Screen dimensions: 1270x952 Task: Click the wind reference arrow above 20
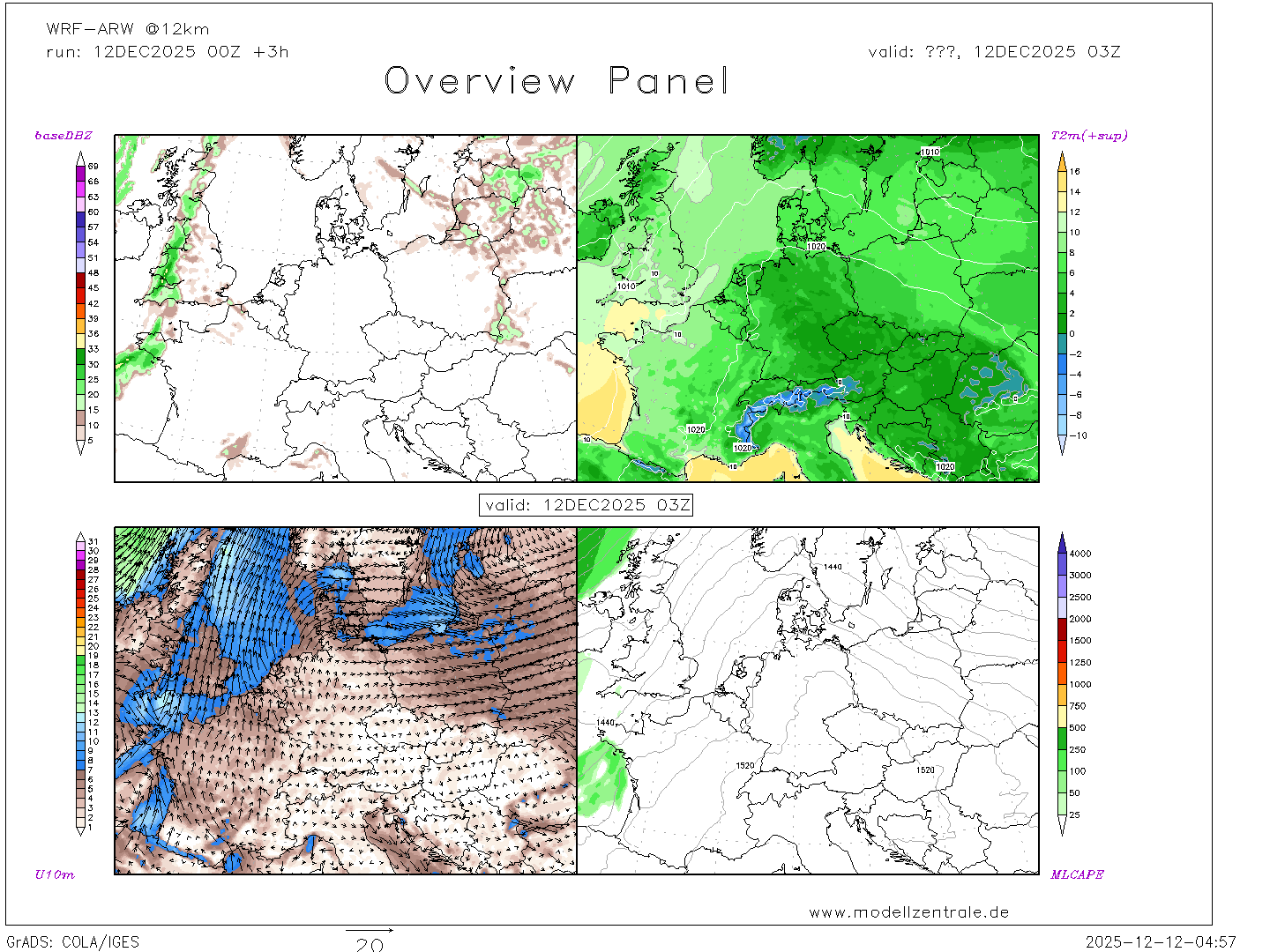tap(369, 930)
